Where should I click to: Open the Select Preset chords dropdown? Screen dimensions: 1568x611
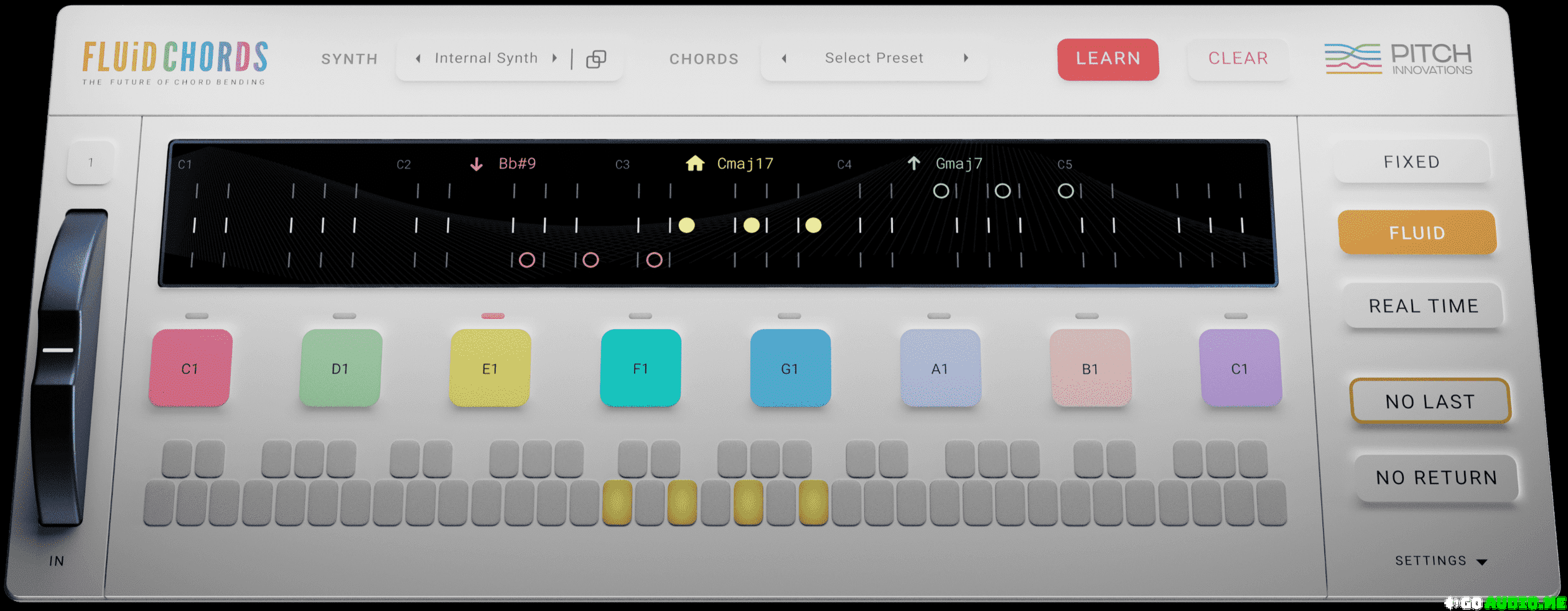pyautogui.click(x=874, y=58)
